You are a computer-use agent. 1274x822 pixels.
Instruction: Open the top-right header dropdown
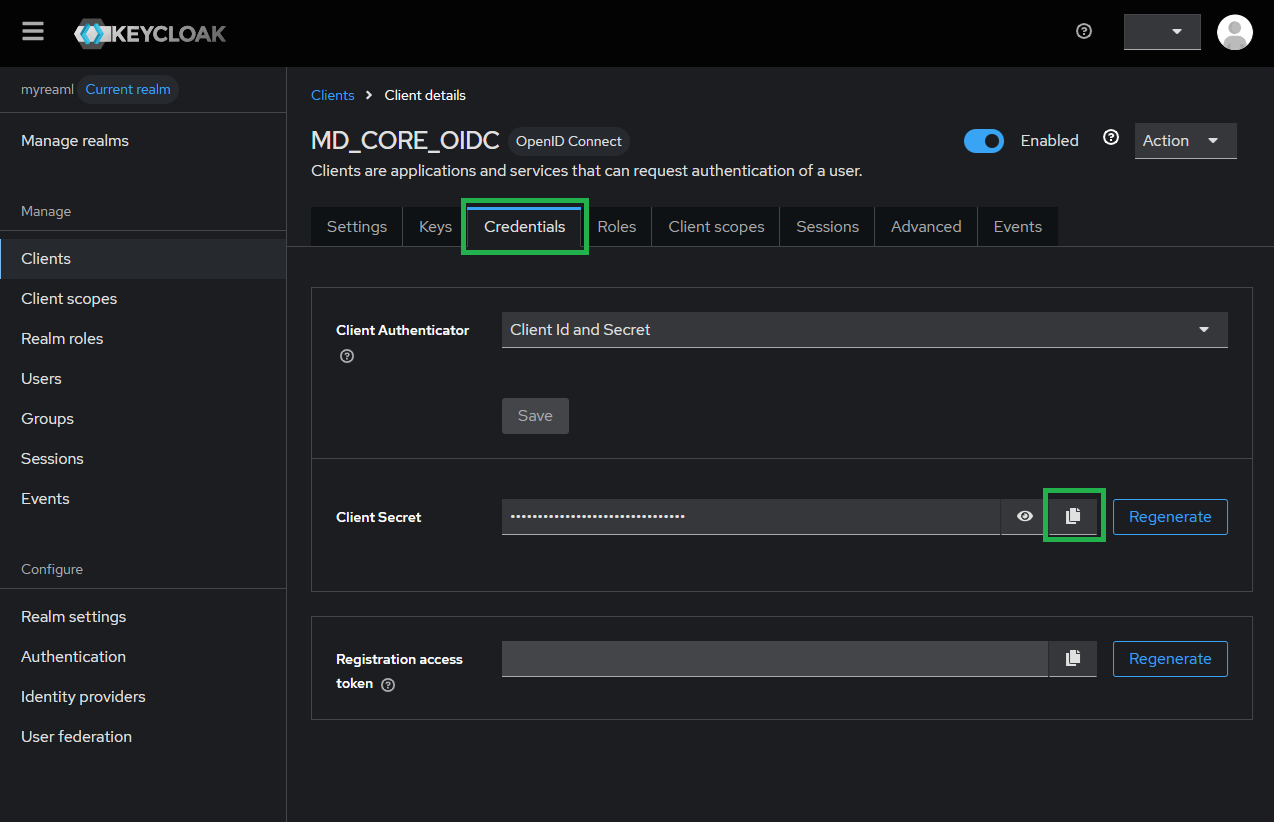1161,32
